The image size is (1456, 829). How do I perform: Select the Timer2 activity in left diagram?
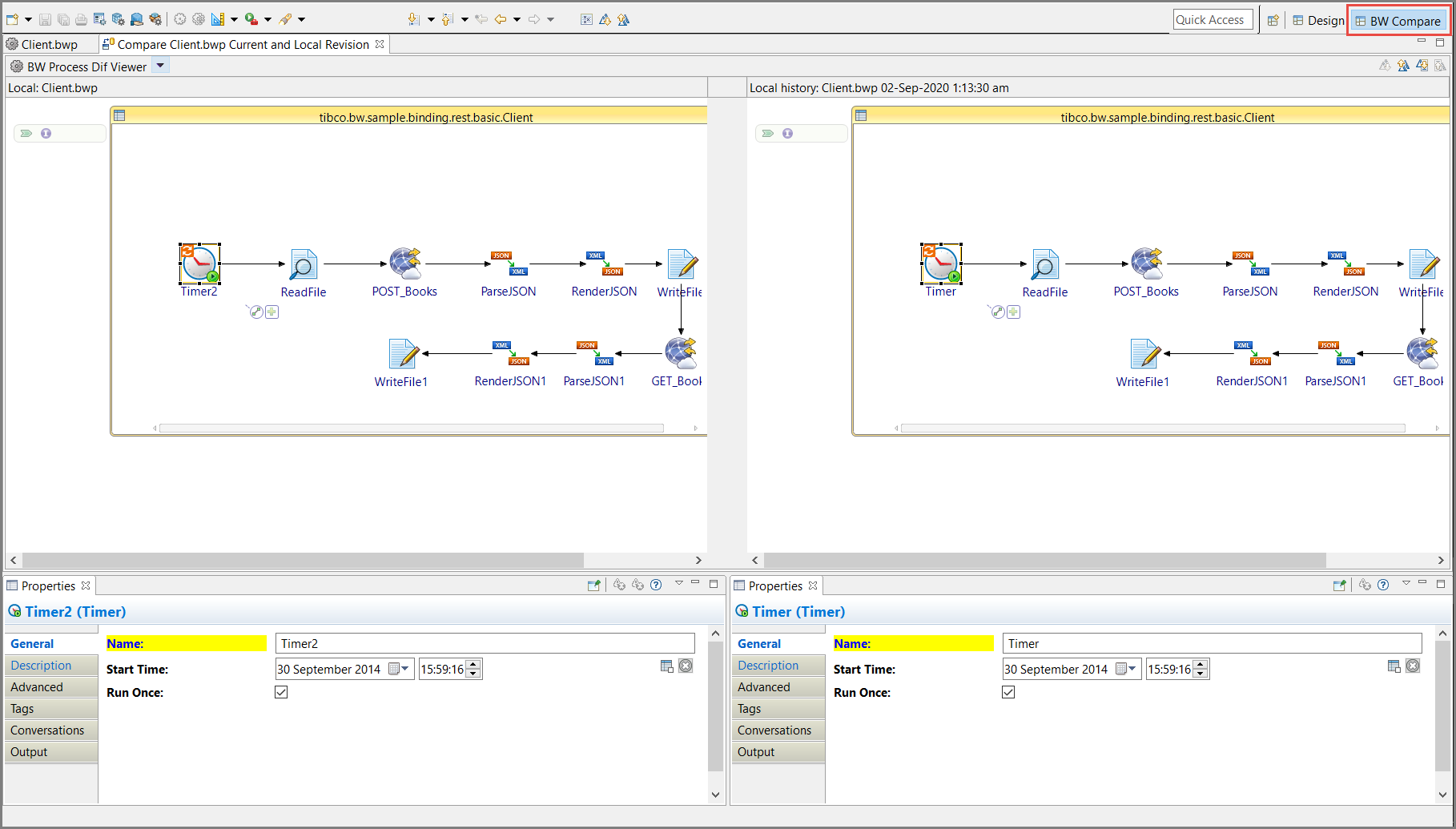click(x=199, y=264)
